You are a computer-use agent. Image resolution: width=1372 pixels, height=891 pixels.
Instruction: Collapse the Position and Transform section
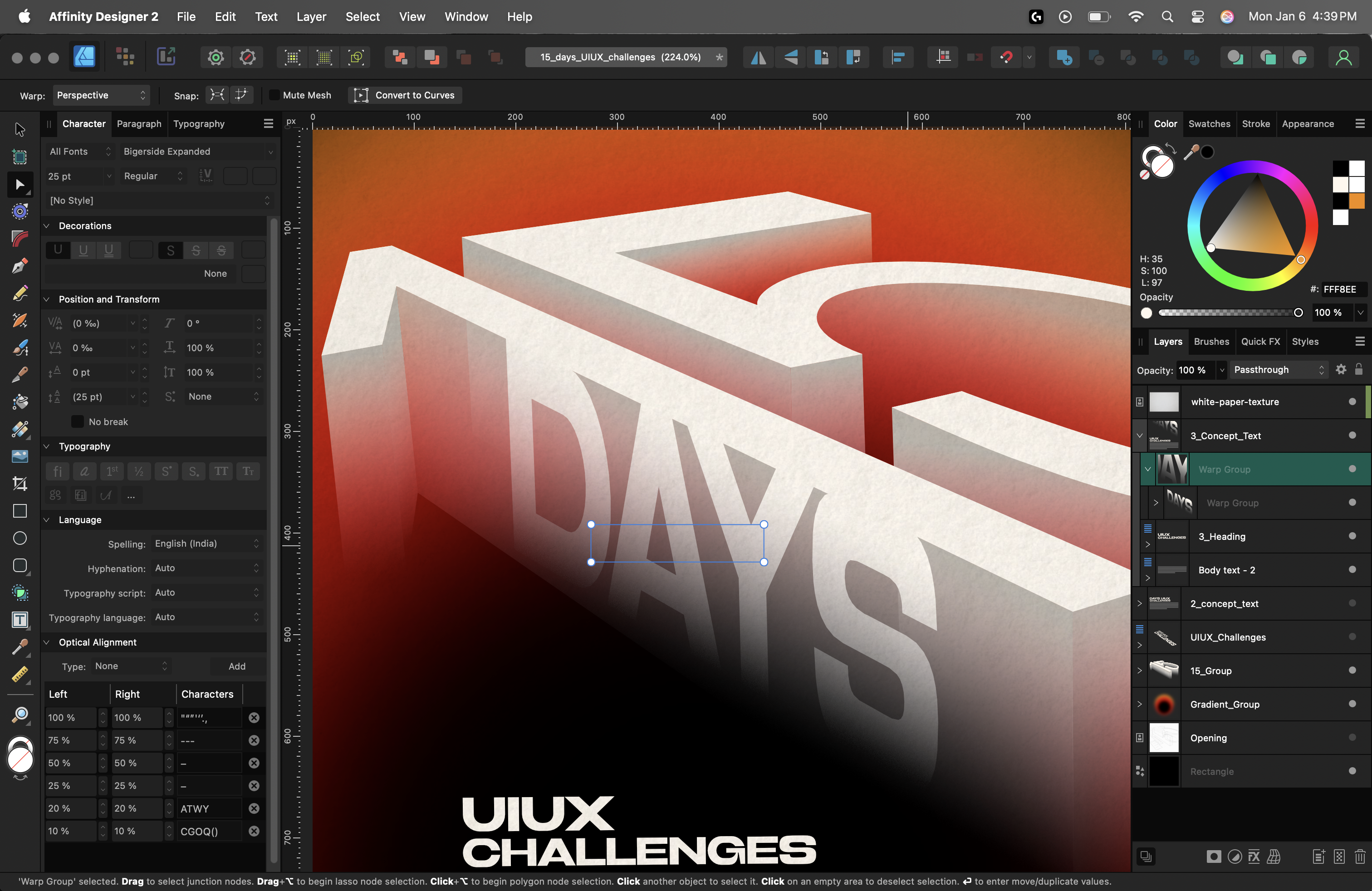(47, 299)
